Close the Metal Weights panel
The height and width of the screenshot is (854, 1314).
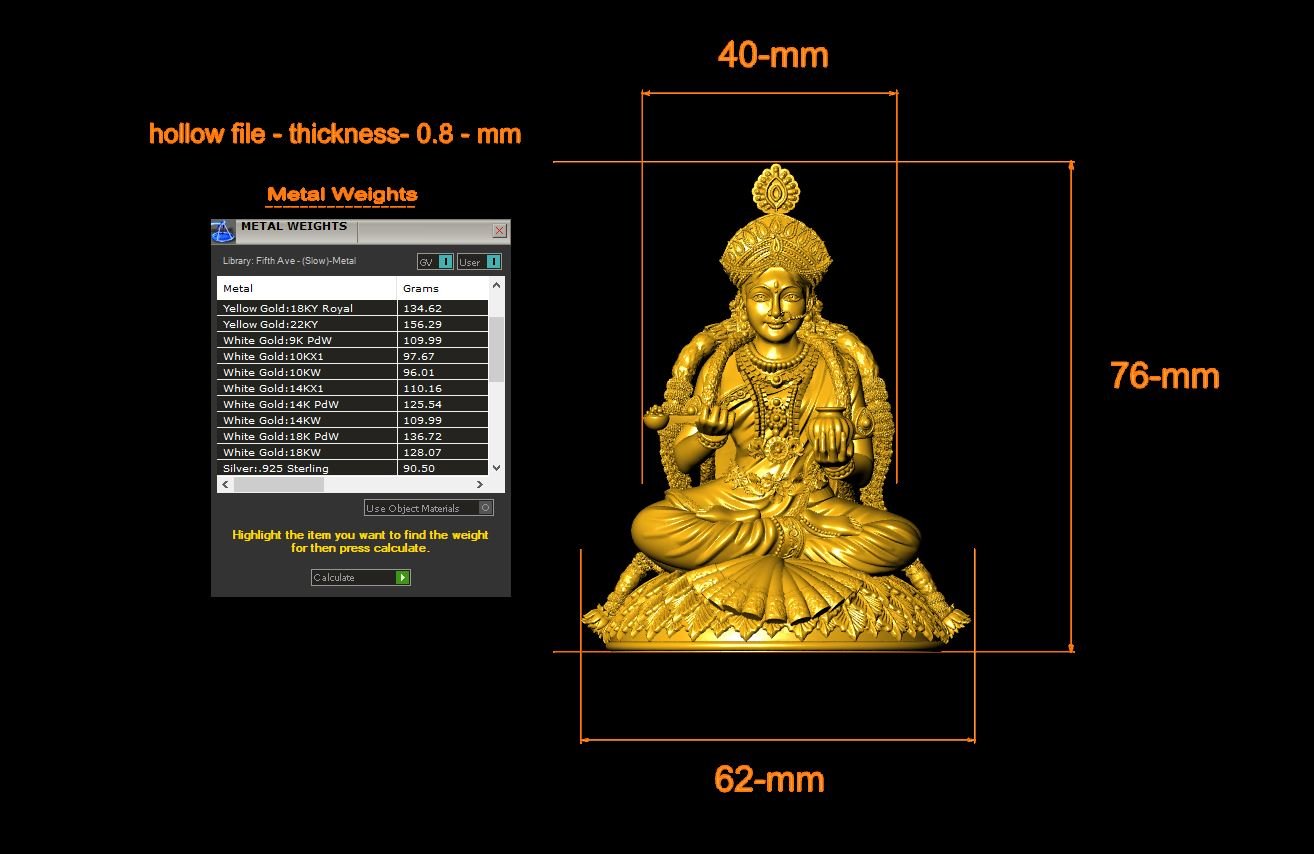pyautogui.click(x=500, y=231)
